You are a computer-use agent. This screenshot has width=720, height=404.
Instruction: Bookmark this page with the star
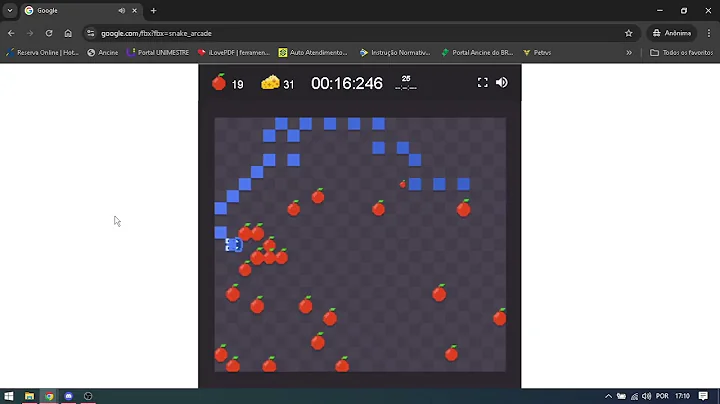[x=629, y=33]
